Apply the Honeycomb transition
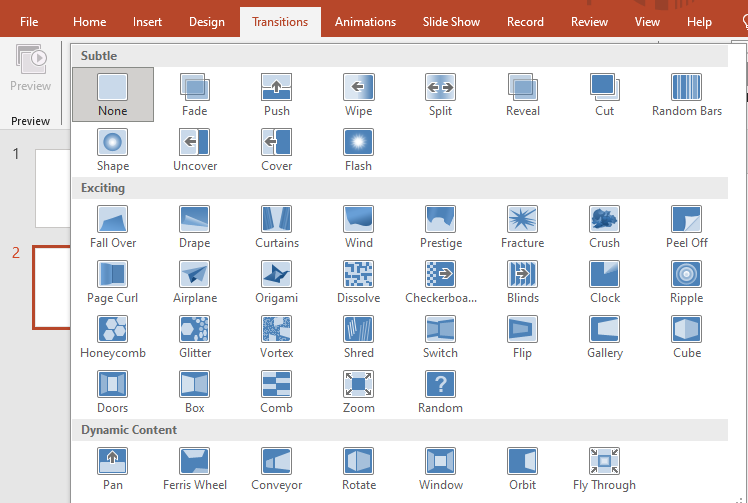748x503 pixels. click(113, 336)
